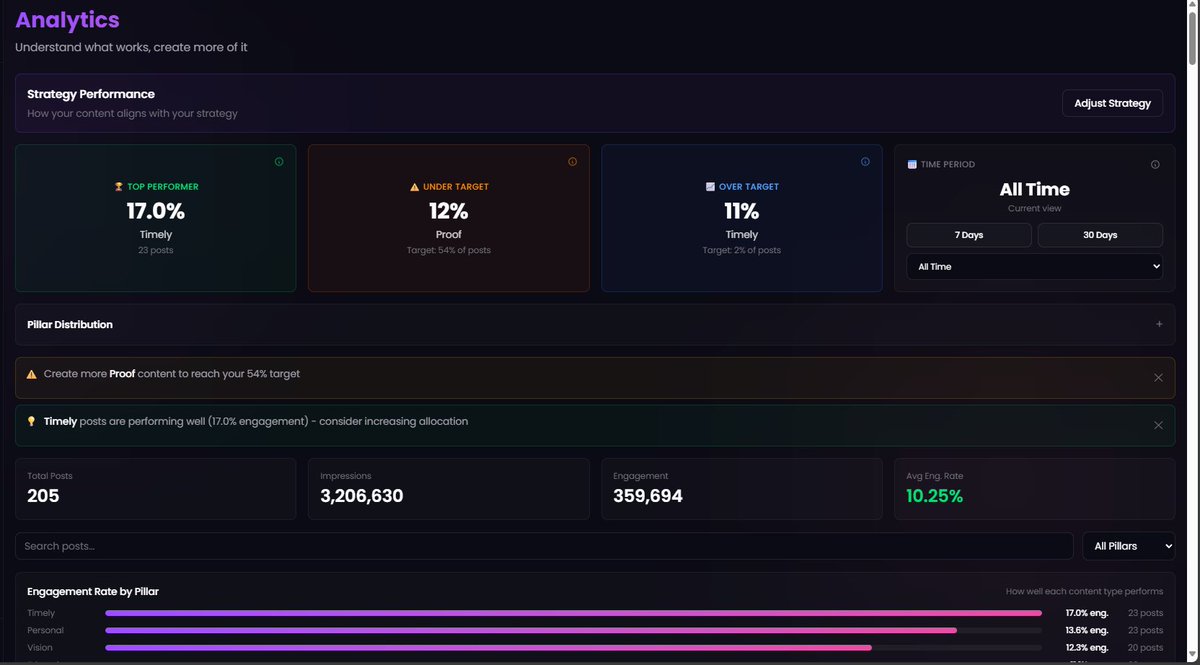Click the 12.3% eng. value
Viewport: 1200px width, 665px height.
point(1087,648)
